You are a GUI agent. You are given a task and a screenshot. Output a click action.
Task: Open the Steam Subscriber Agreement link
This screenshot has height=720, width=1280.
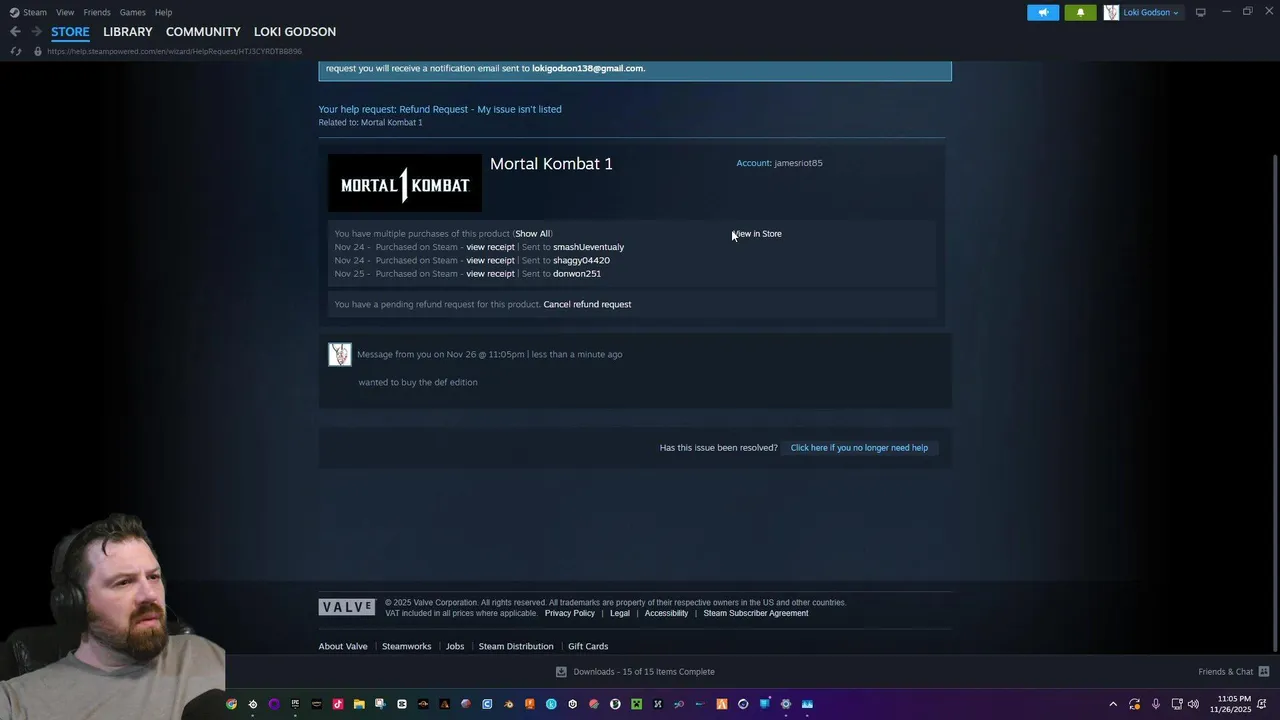pos(756,613)
